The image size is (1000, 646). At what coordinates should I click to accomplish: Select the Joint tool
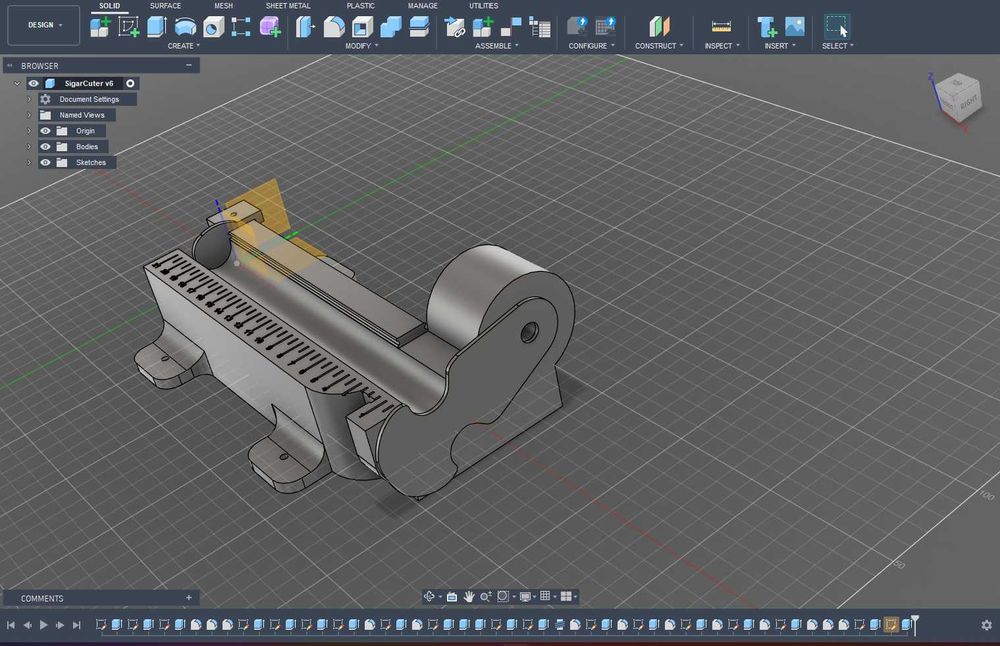511,27
